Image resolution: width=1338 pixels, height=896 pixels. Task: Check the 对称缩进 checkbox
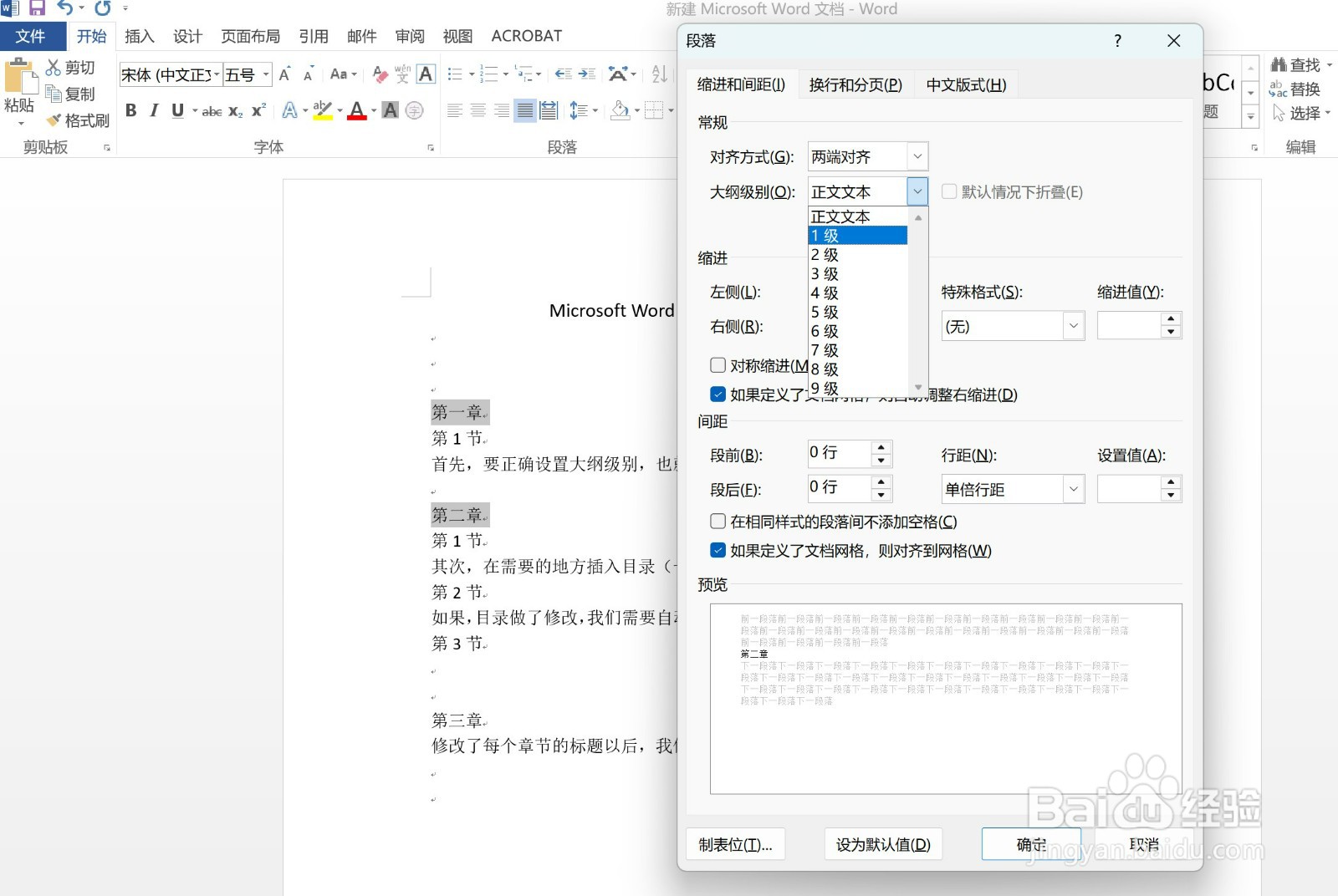pyautogui.click(x=718, y=364)
